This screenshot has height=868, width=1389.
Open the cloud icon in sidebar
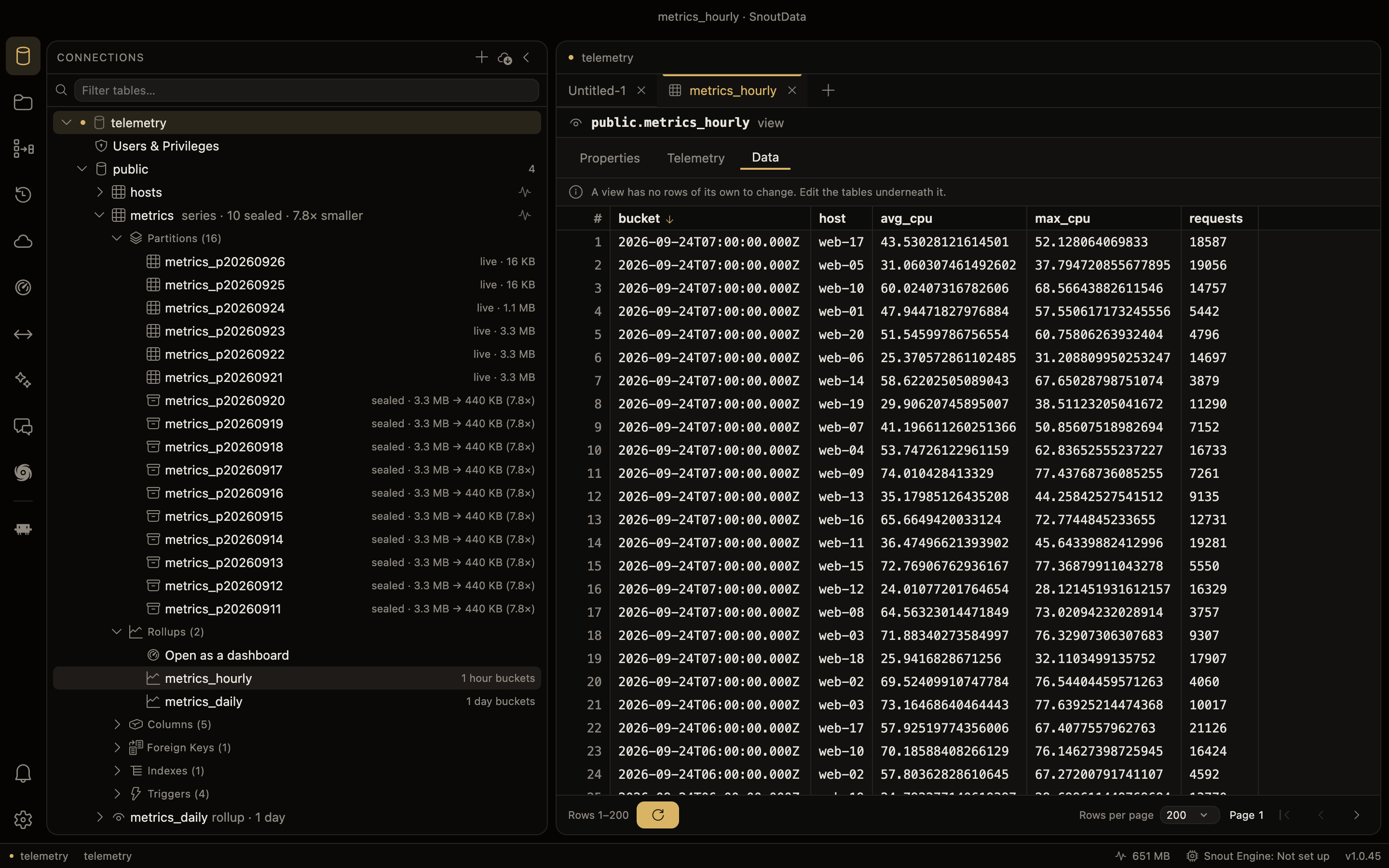tap(23, 241)
